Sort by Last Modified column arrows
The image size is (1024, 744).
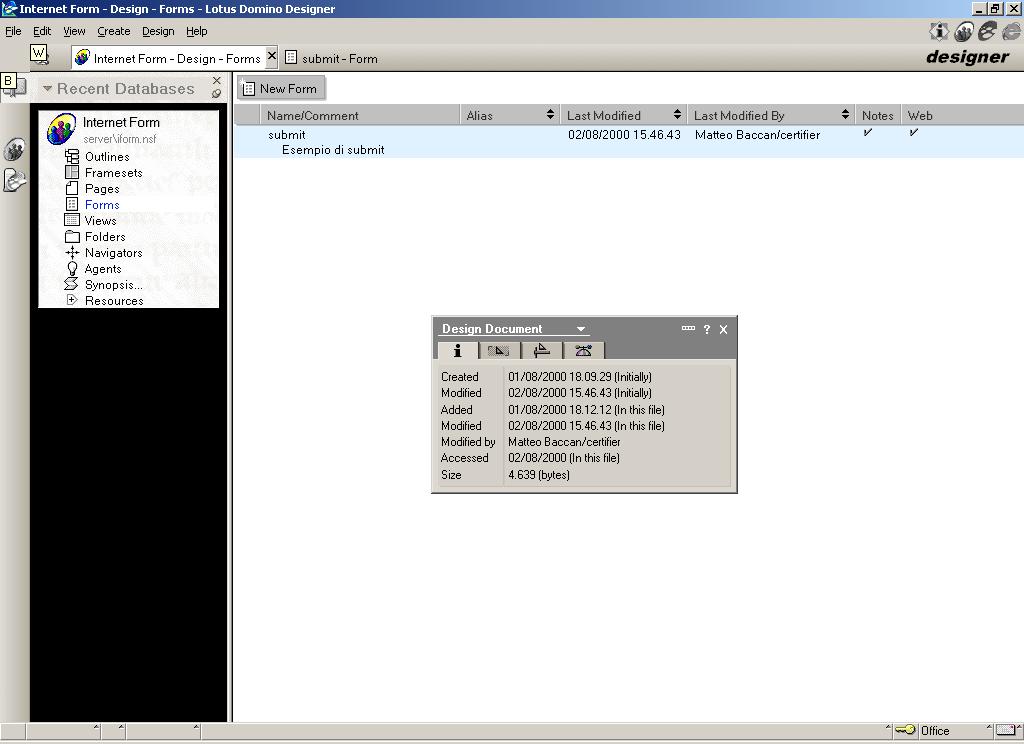677,115
